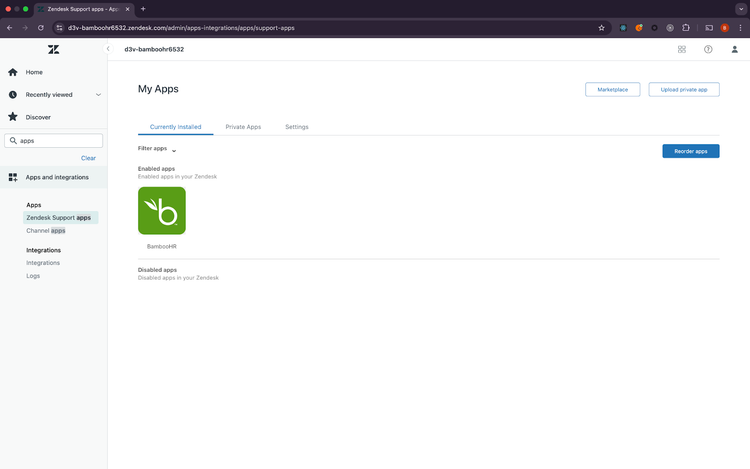Collapse the sidebar with the chevron button
Image resolution: width=750 pixels, height=469 pixels.
pos(108,49)
